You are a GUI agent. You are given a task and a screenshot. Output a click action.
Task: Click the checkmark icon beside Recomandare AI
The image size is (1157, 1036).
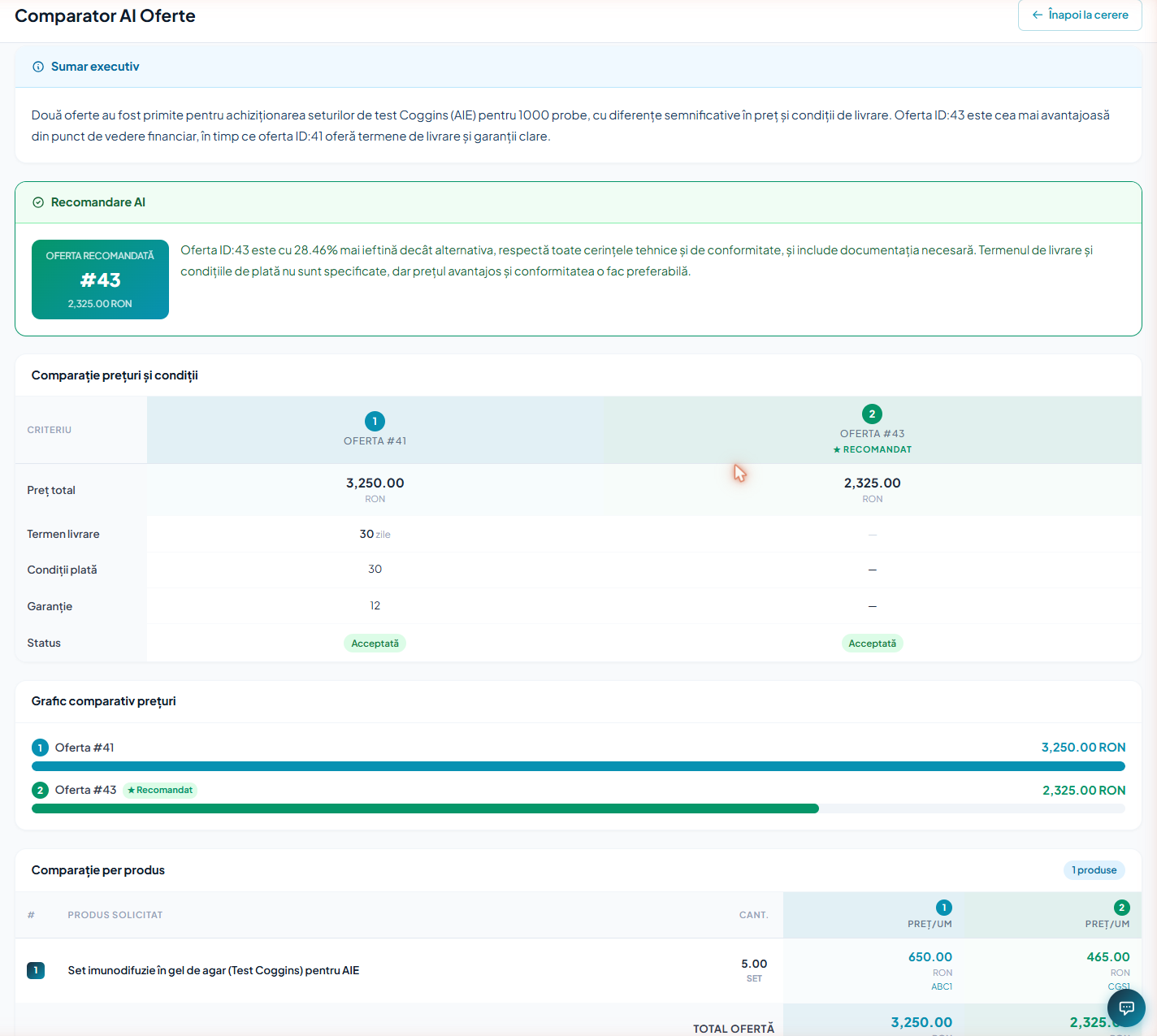tap(38, 202)
